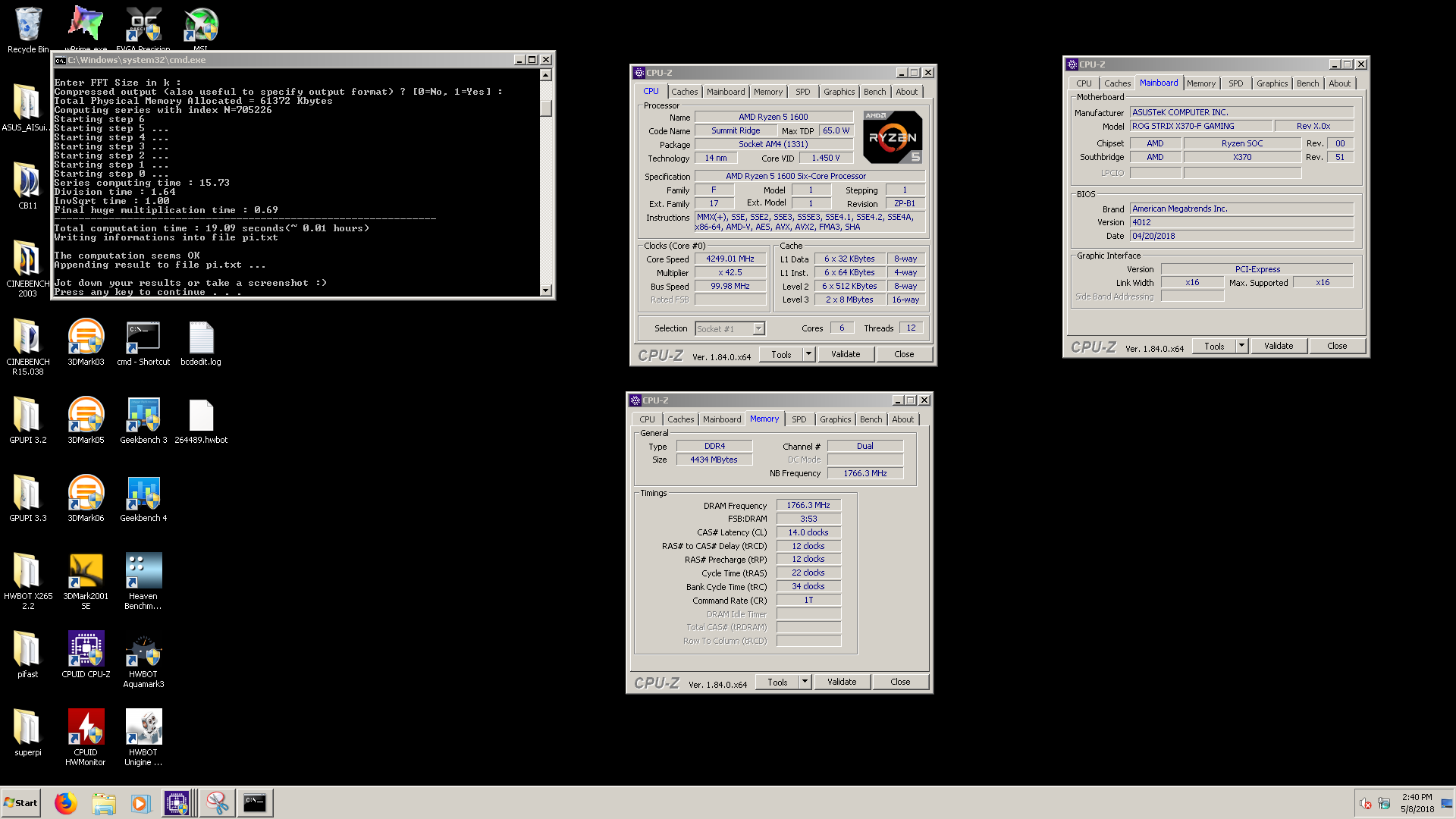
Task: Expand the Tools dropdown arrow in CPU-Z Mainboard window
Action: [1241, 346]
